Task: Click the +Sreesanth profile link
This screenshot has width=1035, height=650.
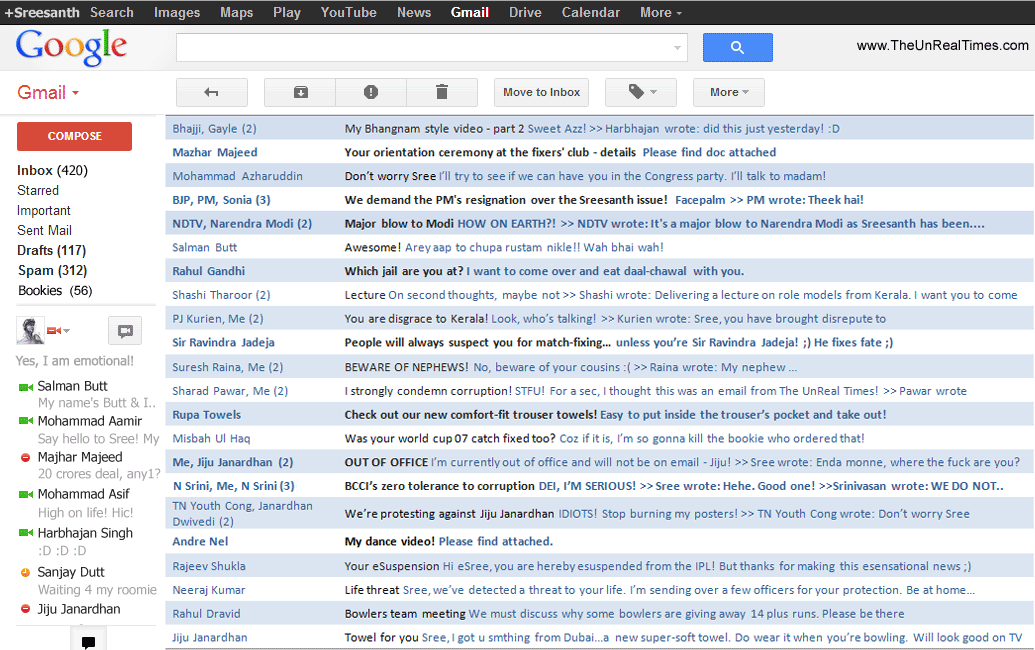Action: click(x=42, y=13)
